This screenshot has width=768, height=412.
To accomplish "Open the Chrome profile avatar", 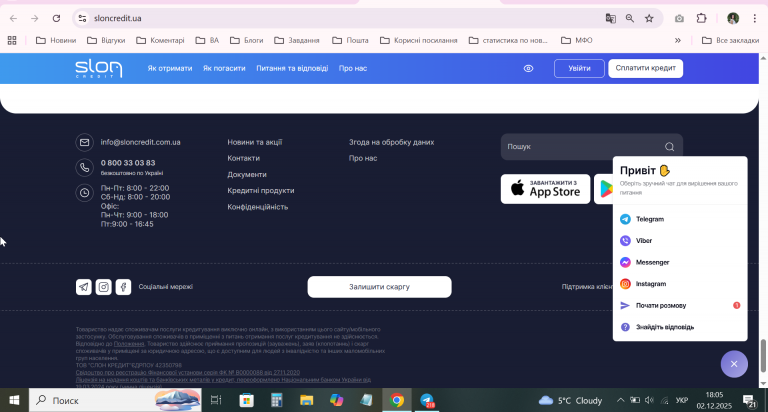I will [x=733, y=18].
